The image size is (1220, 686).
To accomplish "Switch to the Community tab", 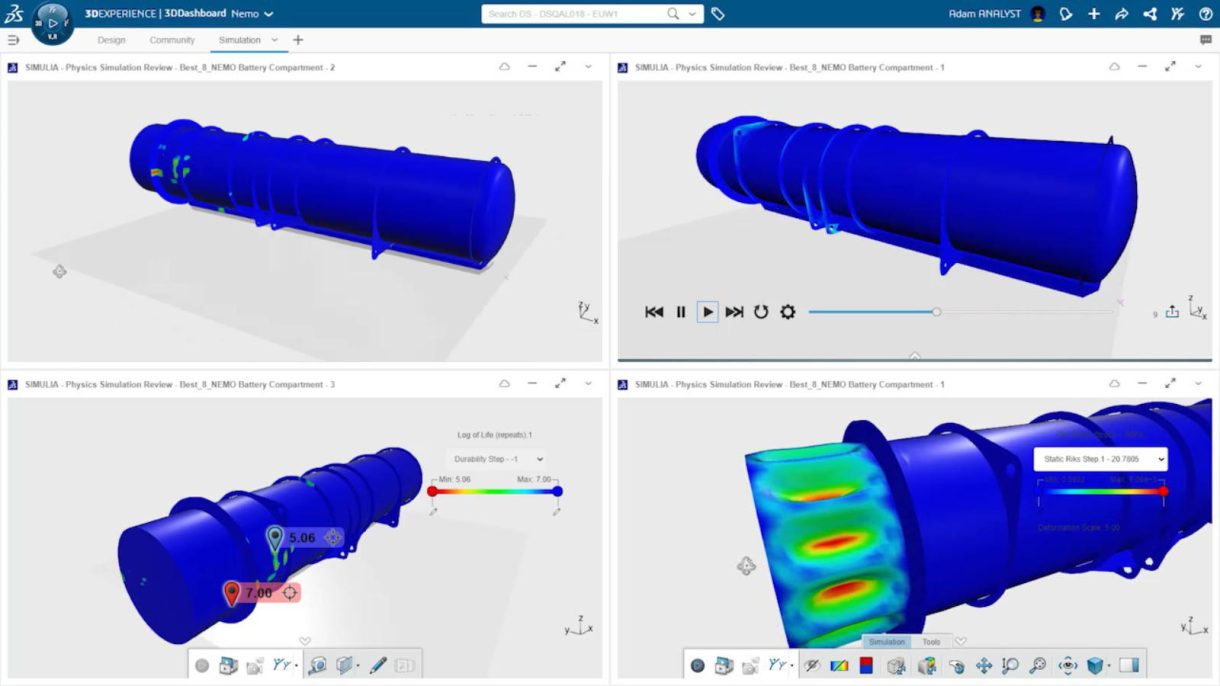I will click(172, 40).
